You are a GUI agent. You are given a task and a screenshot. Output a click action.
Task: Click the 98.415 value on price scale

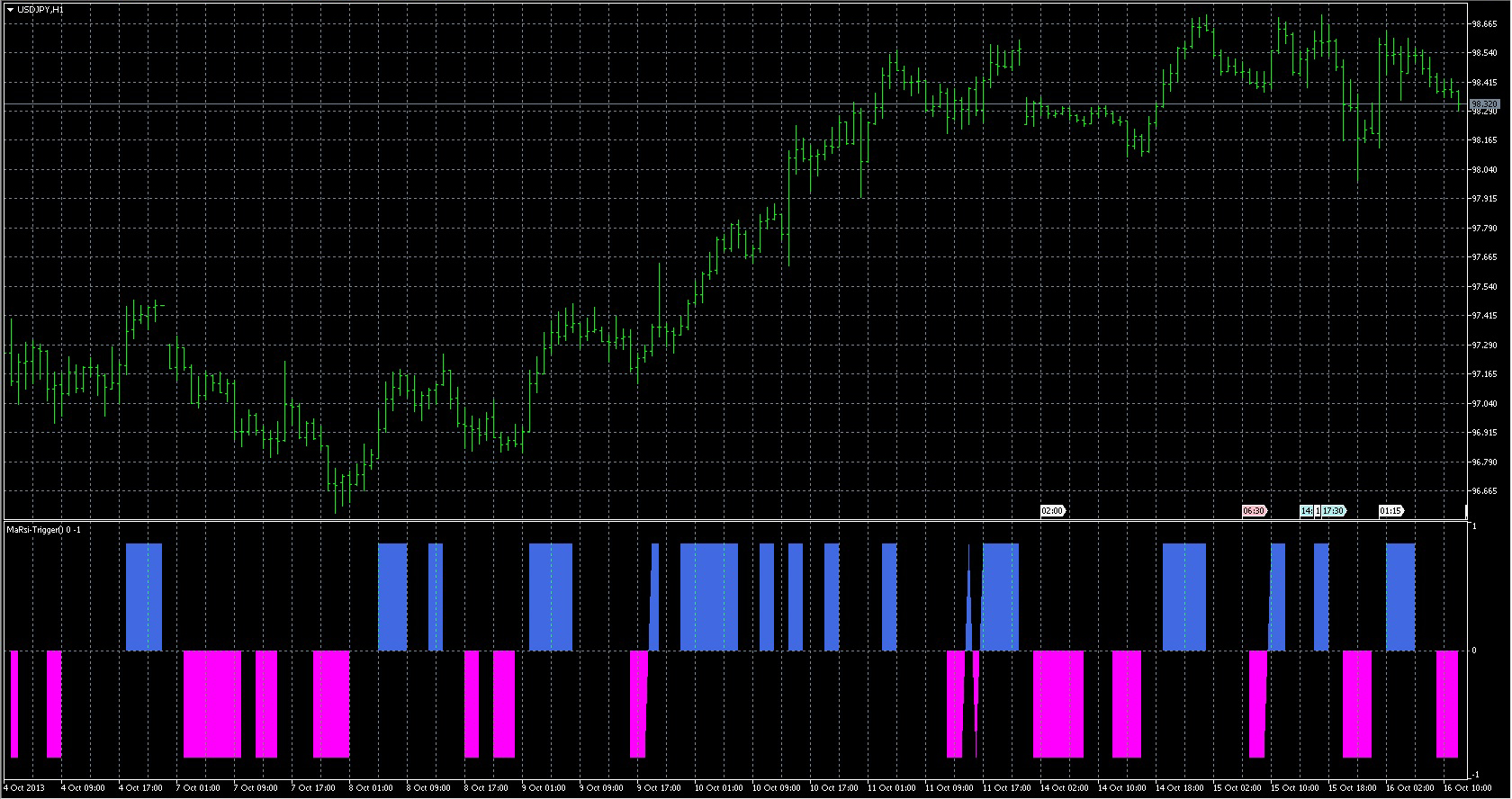pos(1484,83)
